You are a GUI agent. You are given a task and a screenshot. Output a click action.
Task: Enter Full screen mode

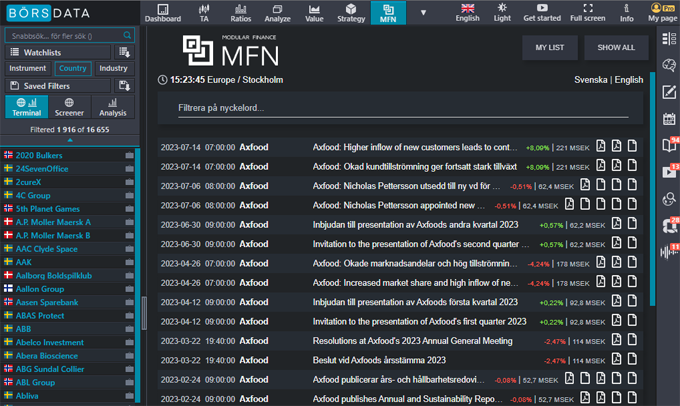pyautogui.click(x=588, y=13)
